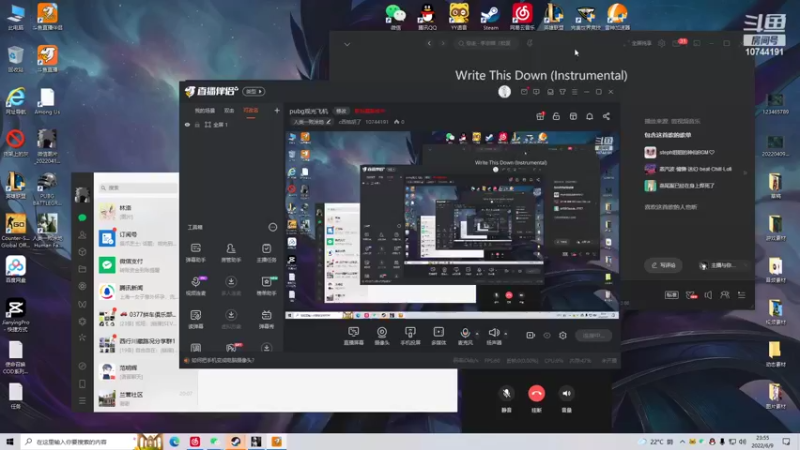Add a new scene with plus icon

(277, 110)
